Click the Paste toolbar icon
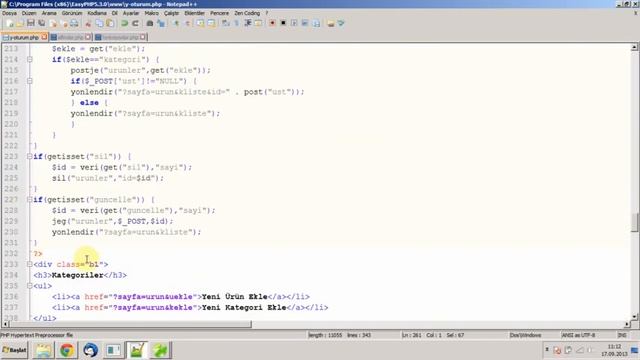 pyautogui.click(x=110, y=23)
